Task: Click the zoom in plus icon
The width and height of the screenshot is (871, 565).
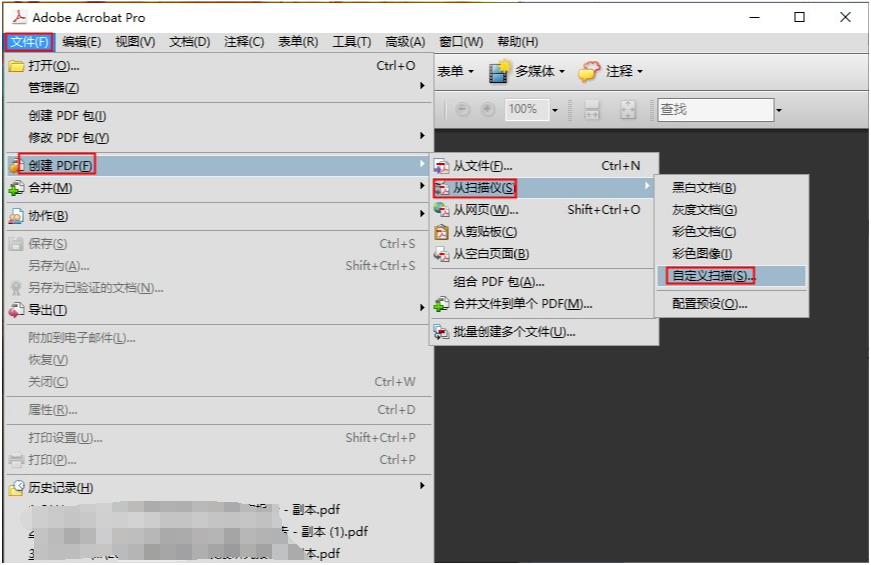Action: point(488,109)
